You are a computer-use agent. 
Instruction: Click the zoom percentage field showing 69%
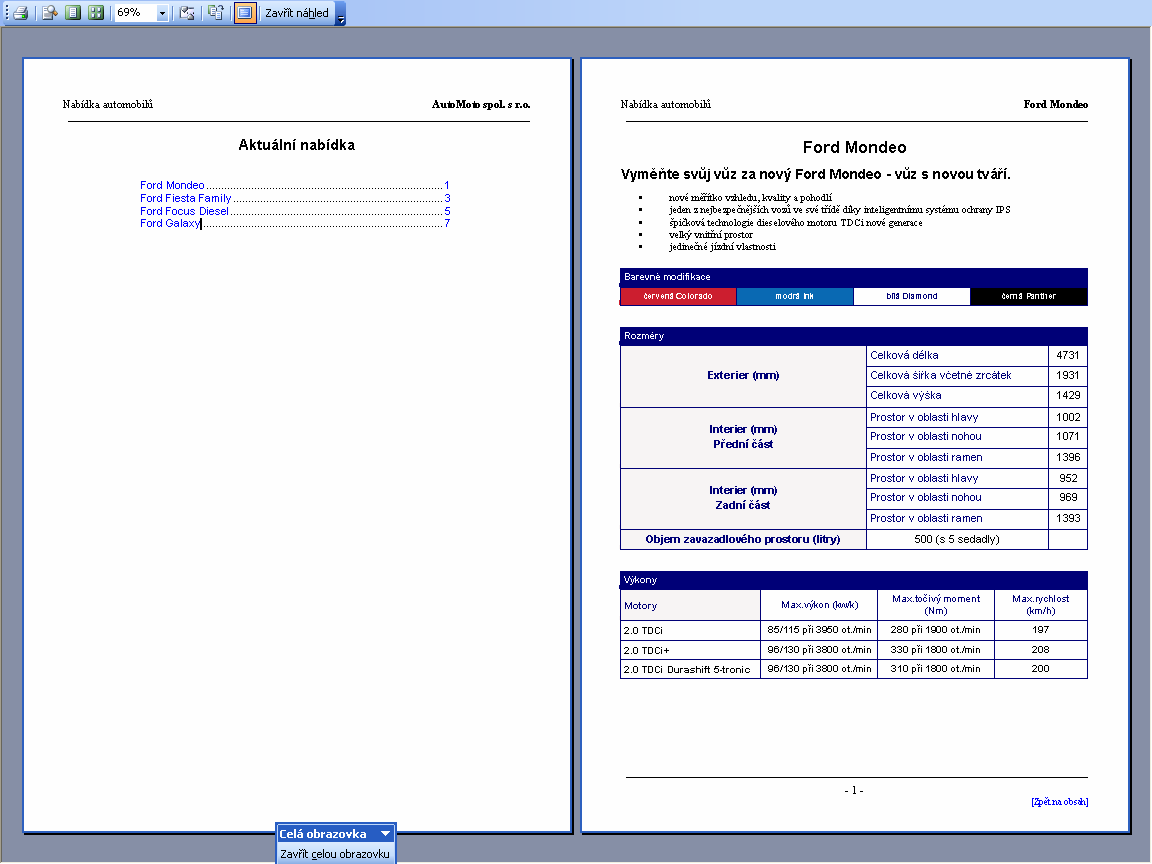click(x=135, y=12)
